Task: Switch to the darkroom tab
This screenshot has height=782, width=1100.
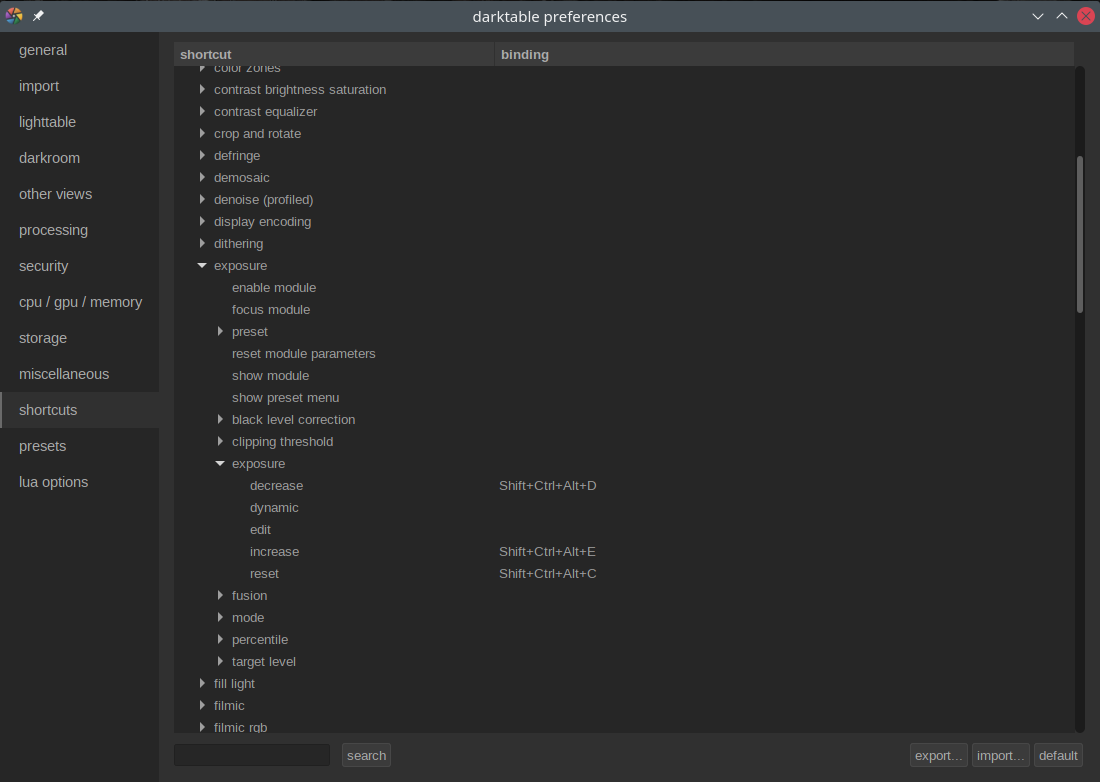Action: pyautogui.click(x=79, y=158)
